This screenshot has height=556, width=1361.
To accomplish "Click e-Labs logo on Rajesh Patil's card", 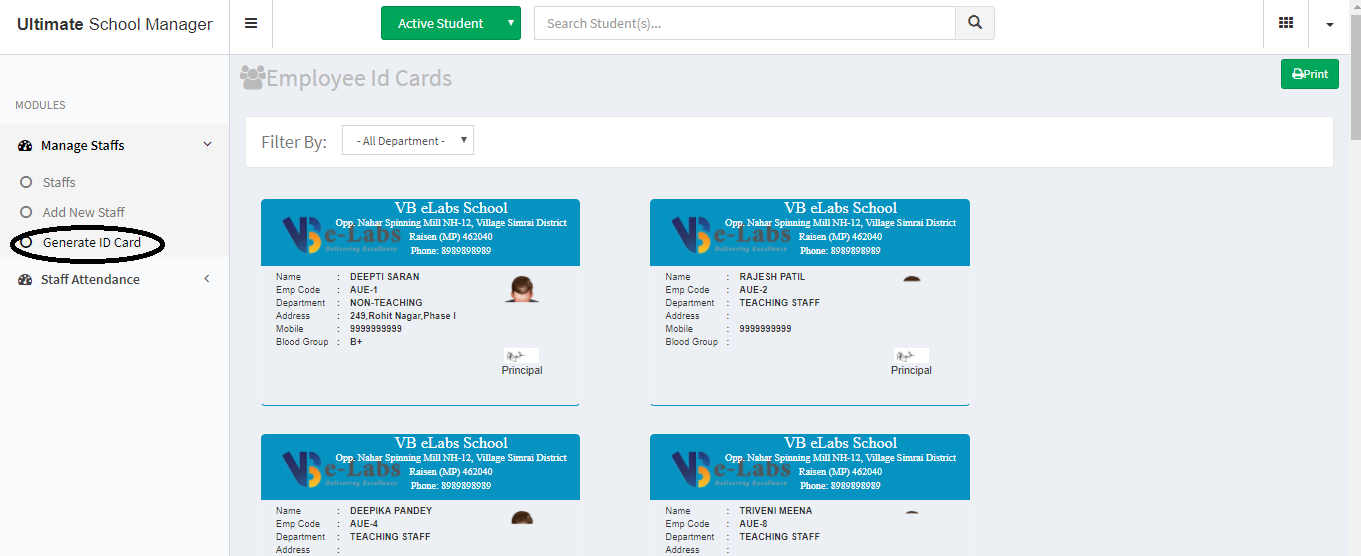I will (x=731, y=234).
